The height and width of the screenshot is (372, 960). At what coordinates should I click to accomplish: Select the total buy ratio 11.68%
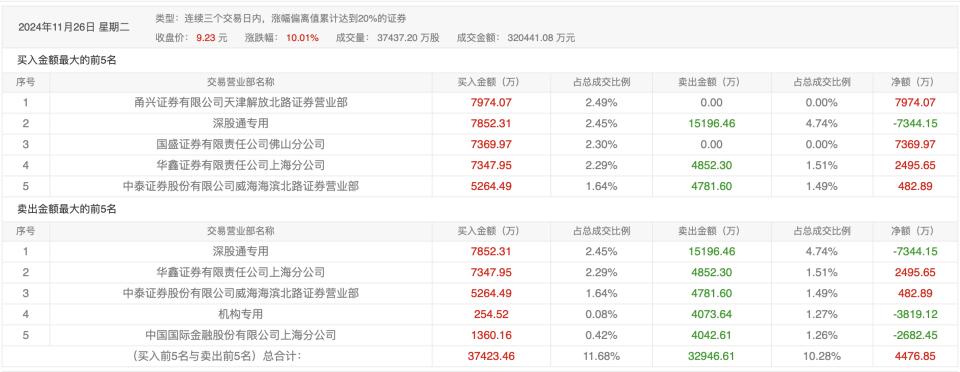pyautogui.click(x=601, y=355)
